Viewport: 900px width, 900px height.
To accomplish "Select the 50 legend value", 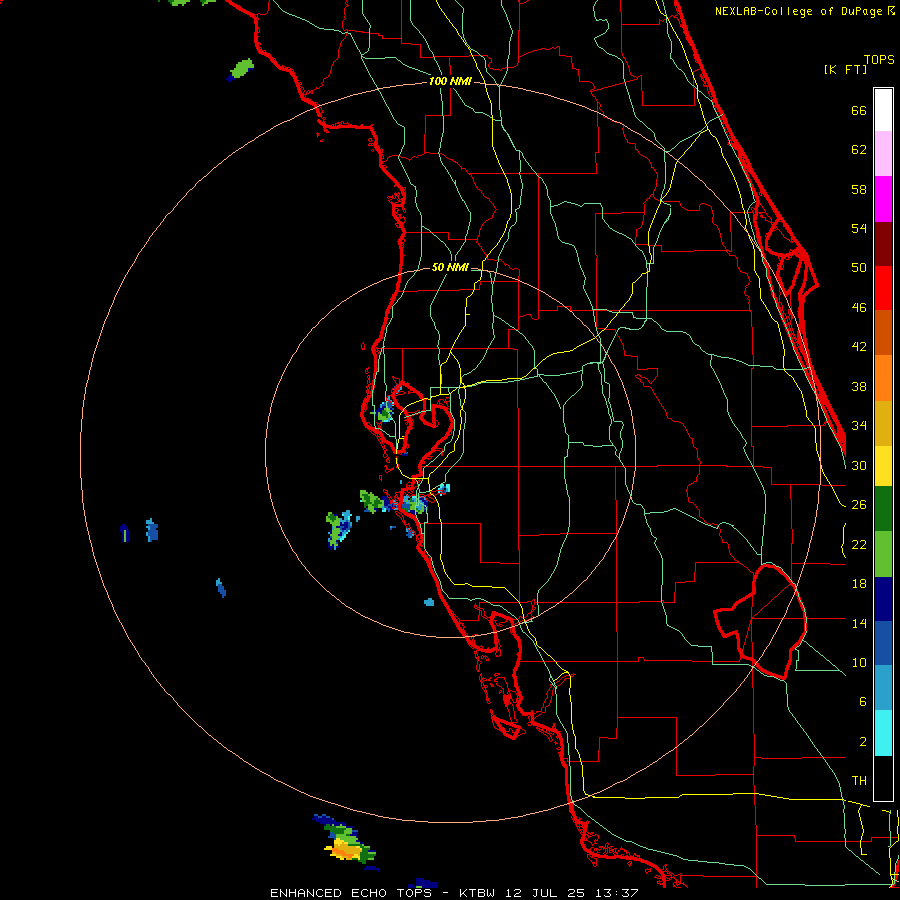I will coord(859,268).
